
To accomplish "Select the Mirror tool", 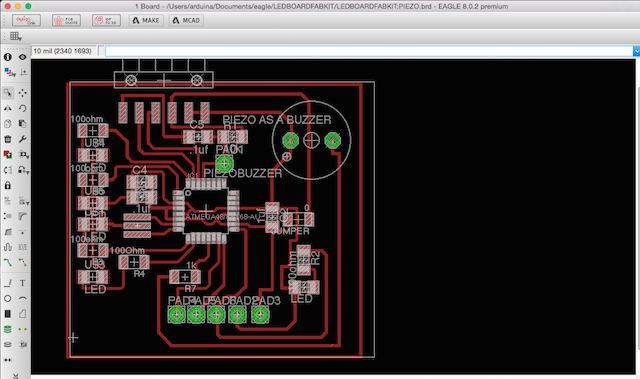I will click(8, 108).
